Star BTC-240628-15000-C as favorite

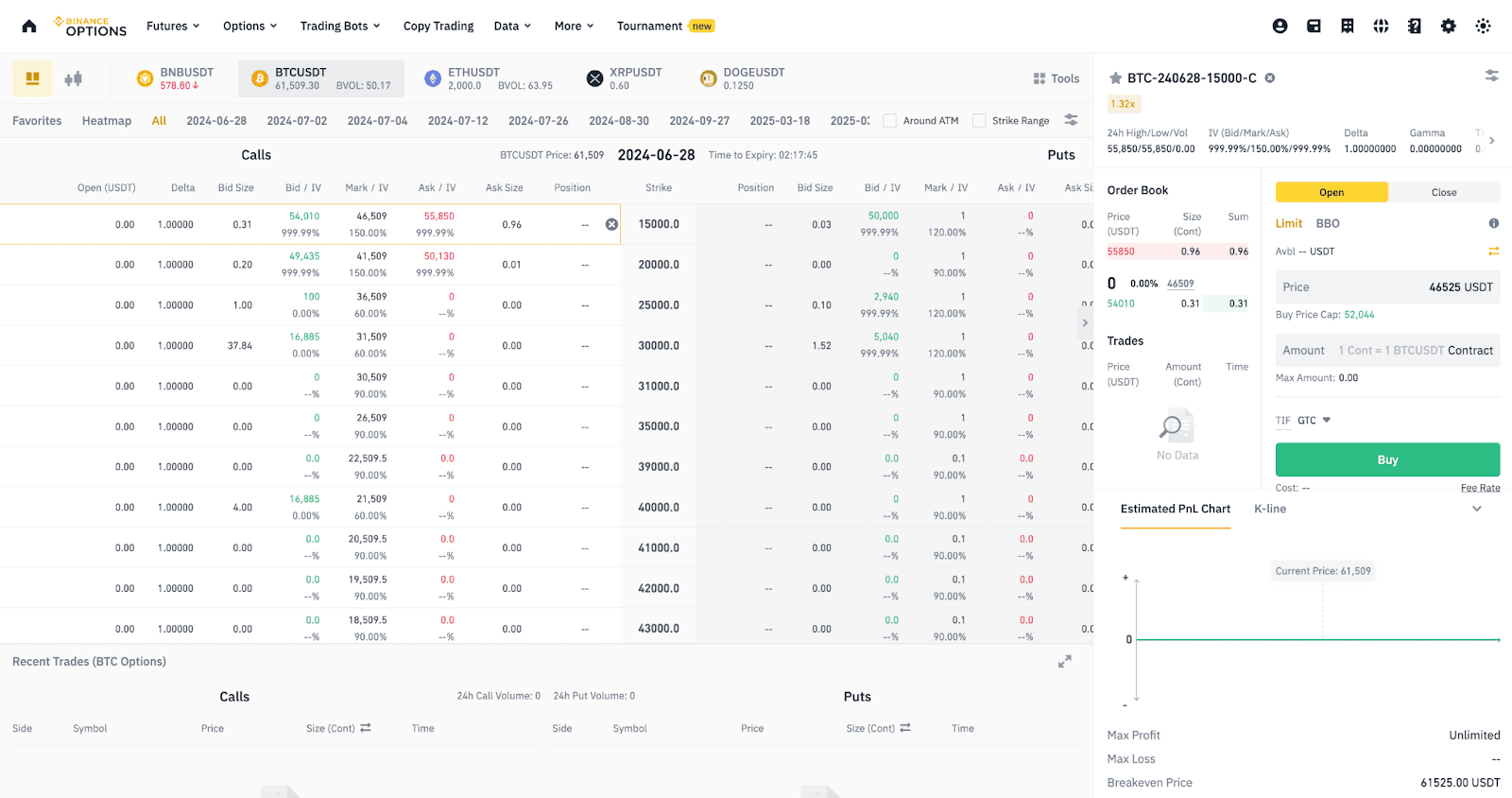(x=1115, y=78)
